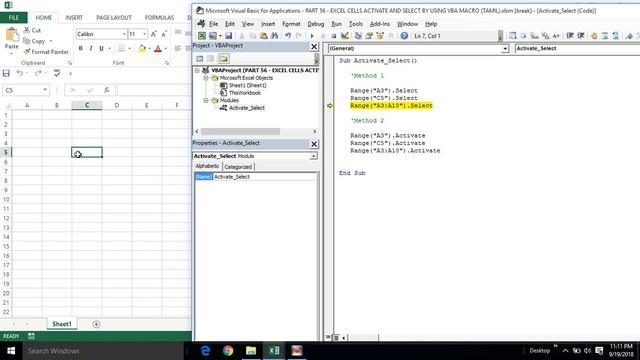This screenshot has height=360, width=640.
Task: Click the macro recording icon in Excel status bar
Action: pyautogui.click(x=31, y=336)
